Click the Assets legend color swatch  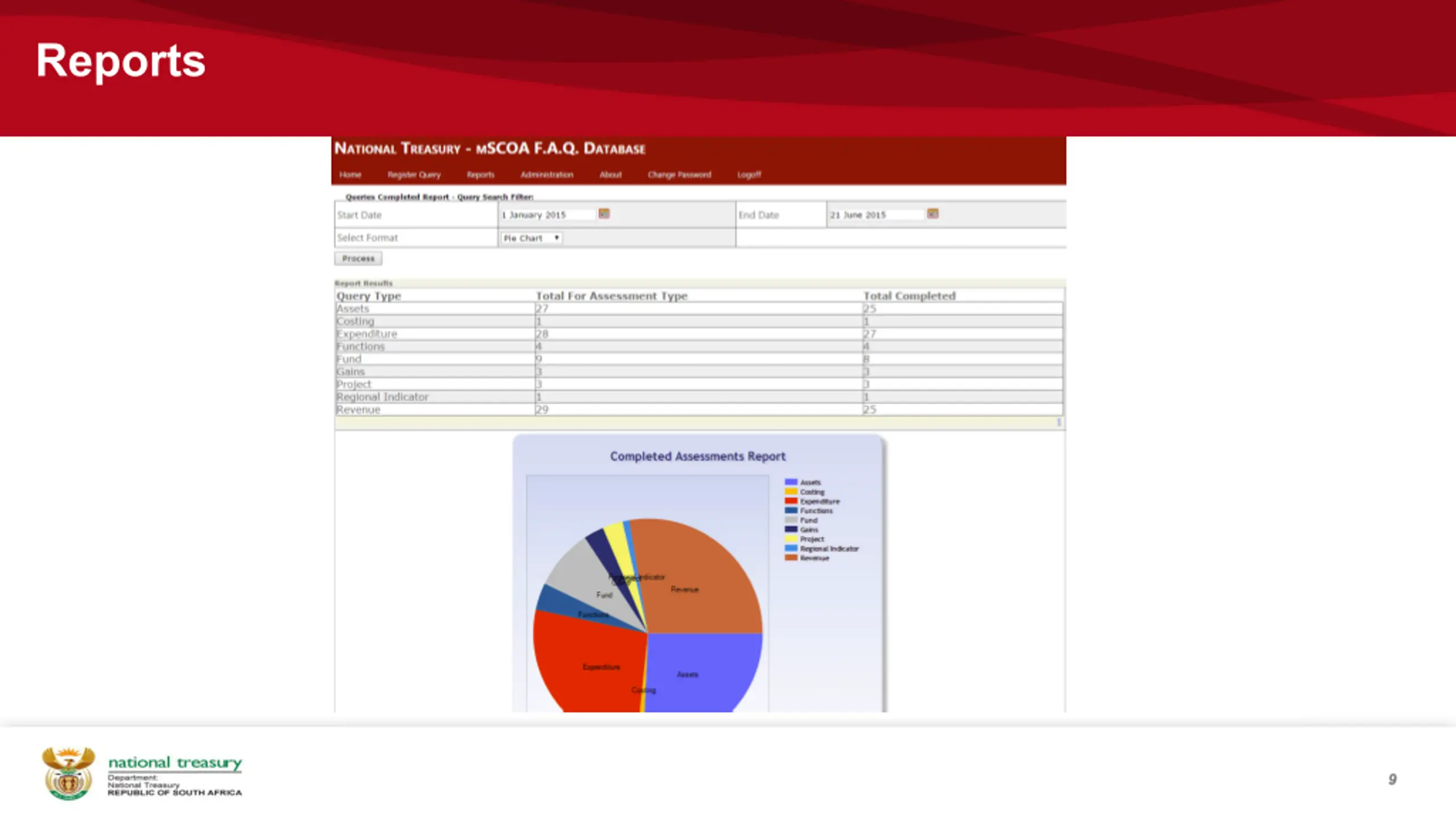tap(791, 482)
